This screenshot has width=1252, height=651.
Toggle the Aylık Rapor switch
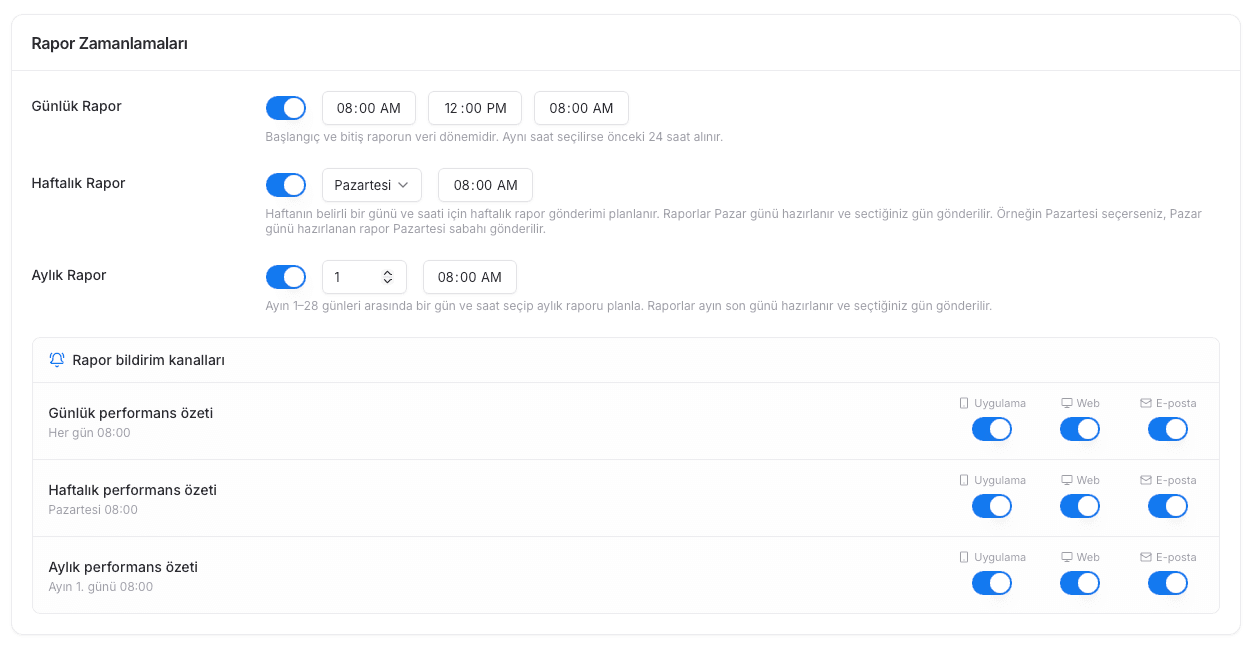pyautogui.click(x=286, y=277)
